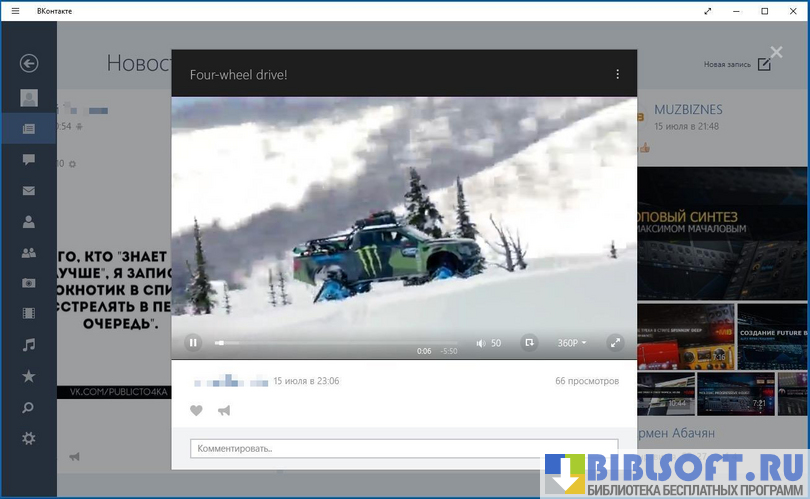Screen dimensions: 810x499
Task: Share the video via megaphone icon
Action: click(x=224, y=410)
